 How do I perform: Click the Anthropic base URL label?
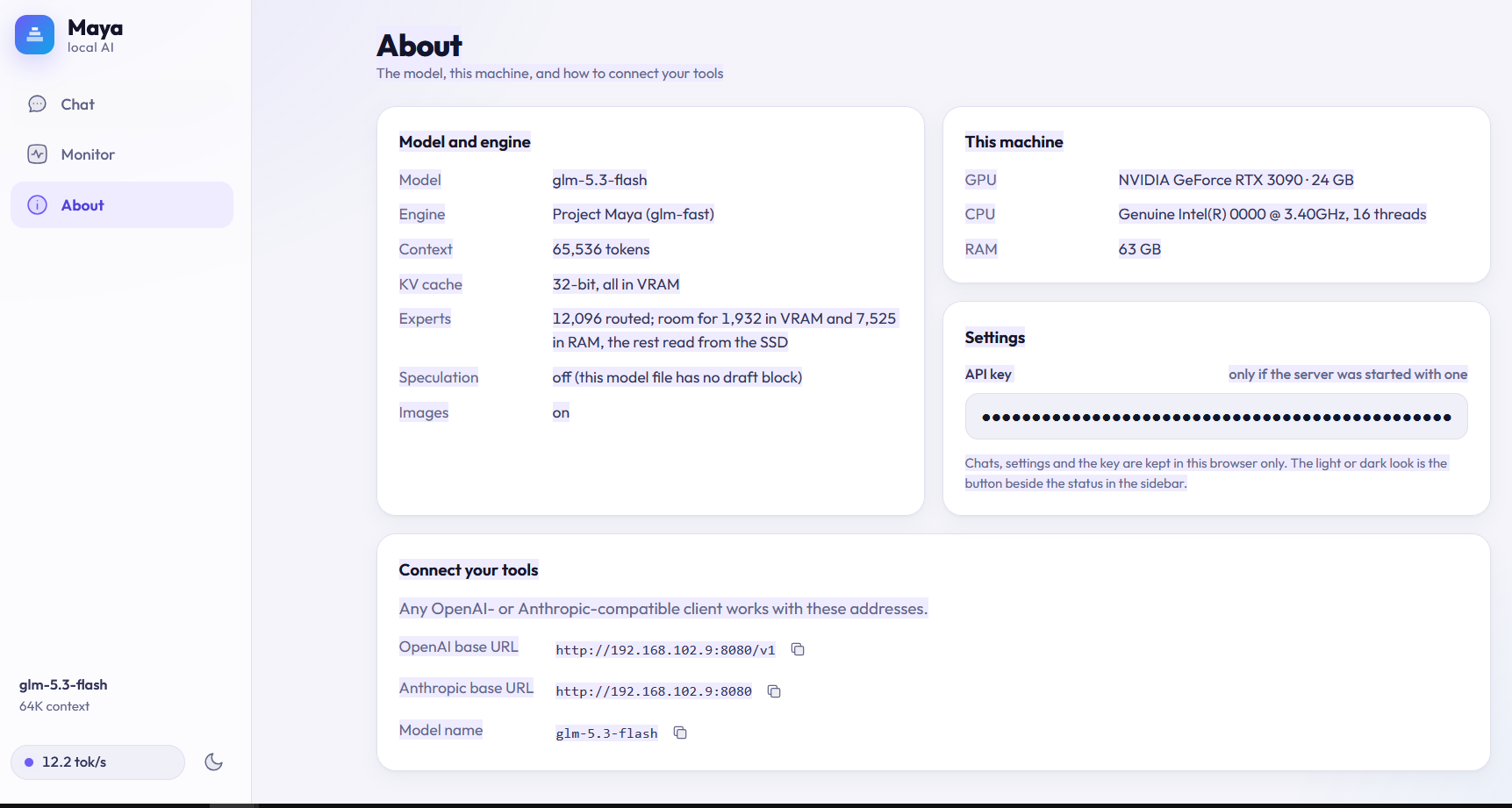tap(466, 688)
